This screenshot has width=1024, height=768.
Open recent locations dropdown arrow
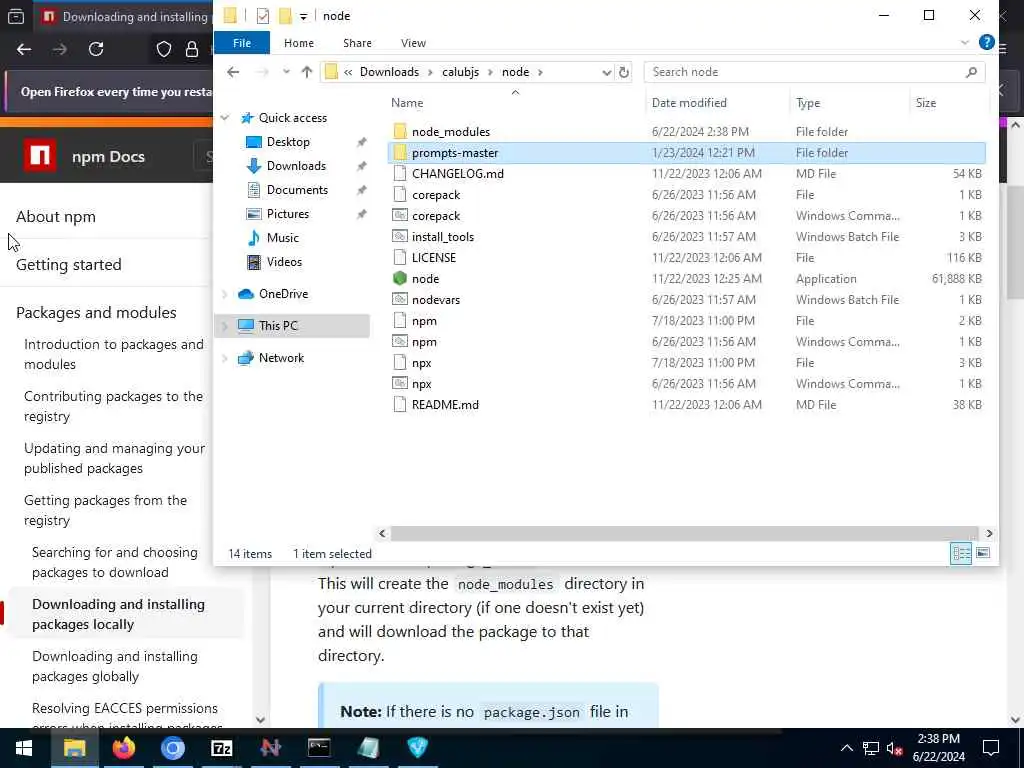point(286,72)
